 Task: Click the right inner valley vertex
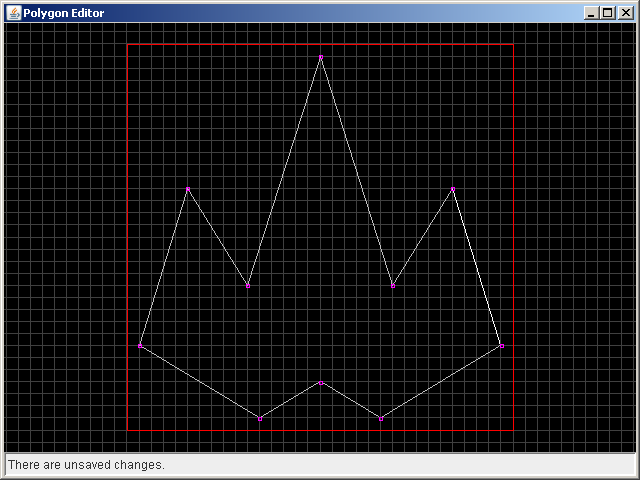click(393, 285)
